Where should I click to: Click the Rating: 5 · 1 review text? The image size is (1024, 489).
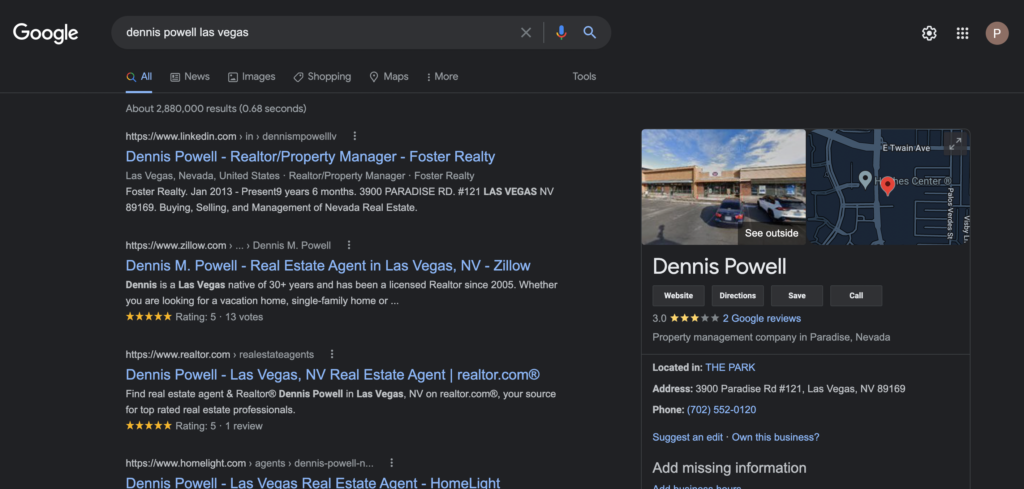[x=219, y=426]
